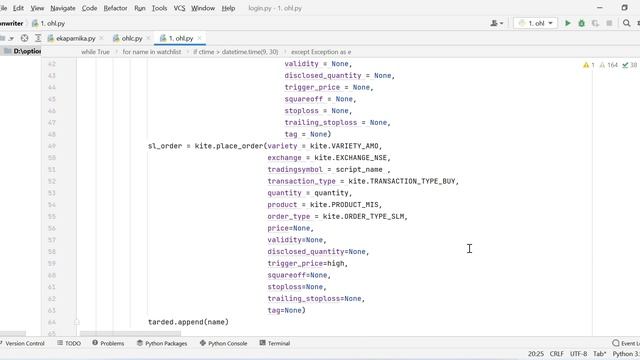Click the 'while True' breadcrumb
This screenshot has width=640, height=360.
[x=95, y=52]
